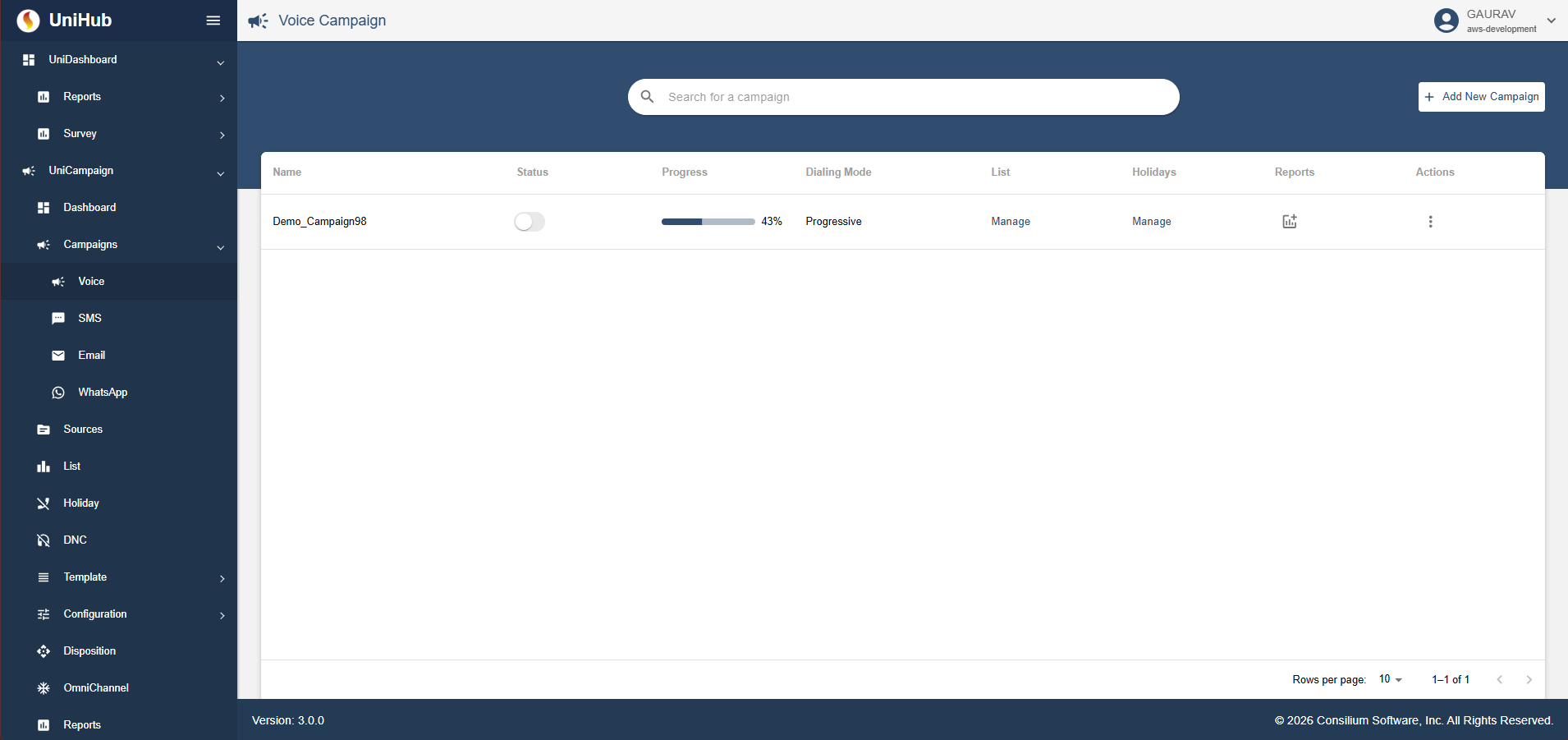Open the Rows per page dropdown
Screen dimensions: 1568x740
tap(1389, 679)
